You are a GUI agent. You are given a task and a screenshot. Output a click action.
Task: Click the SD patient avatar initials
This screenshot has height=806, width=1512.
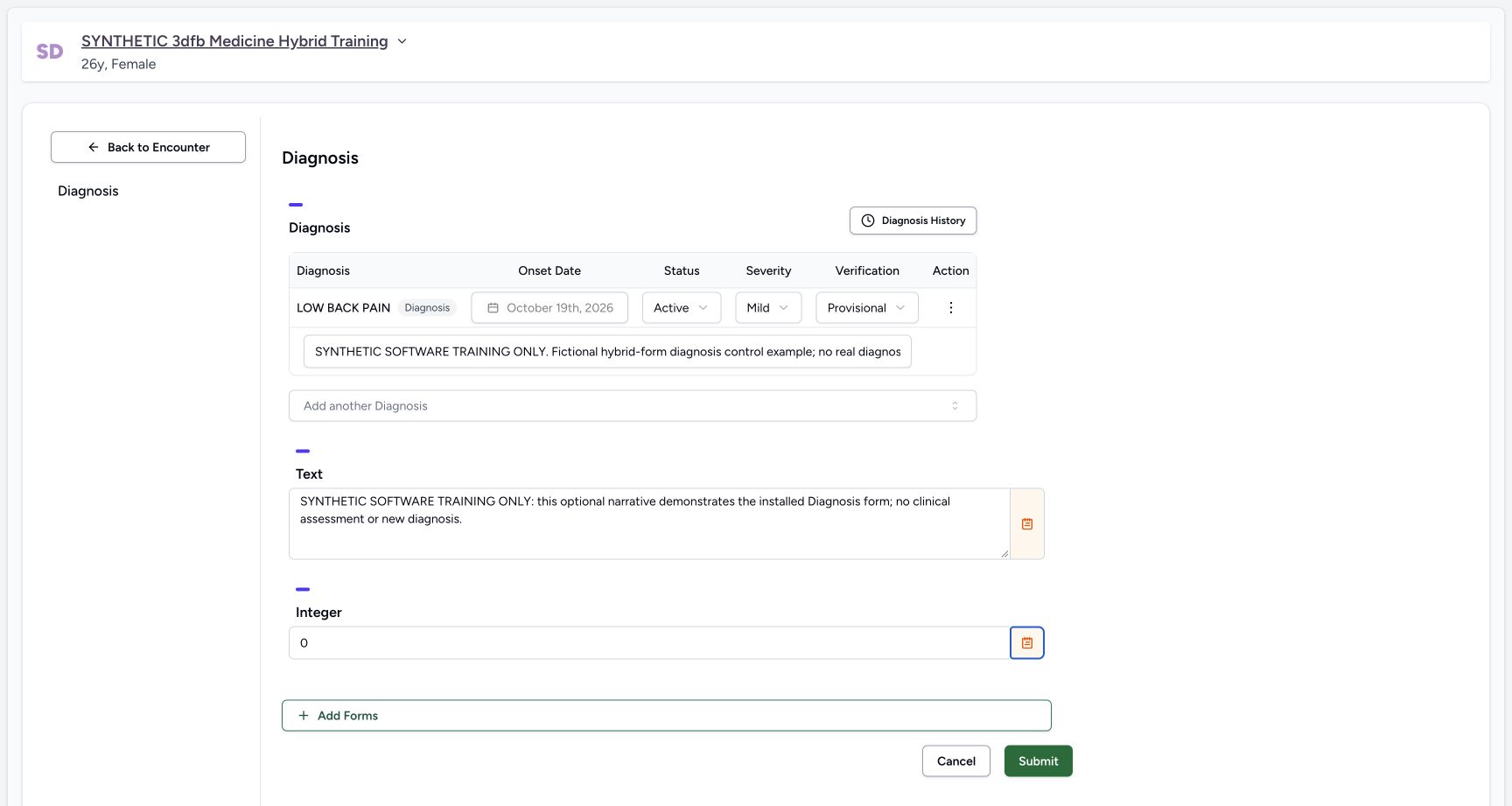point(50,52)
